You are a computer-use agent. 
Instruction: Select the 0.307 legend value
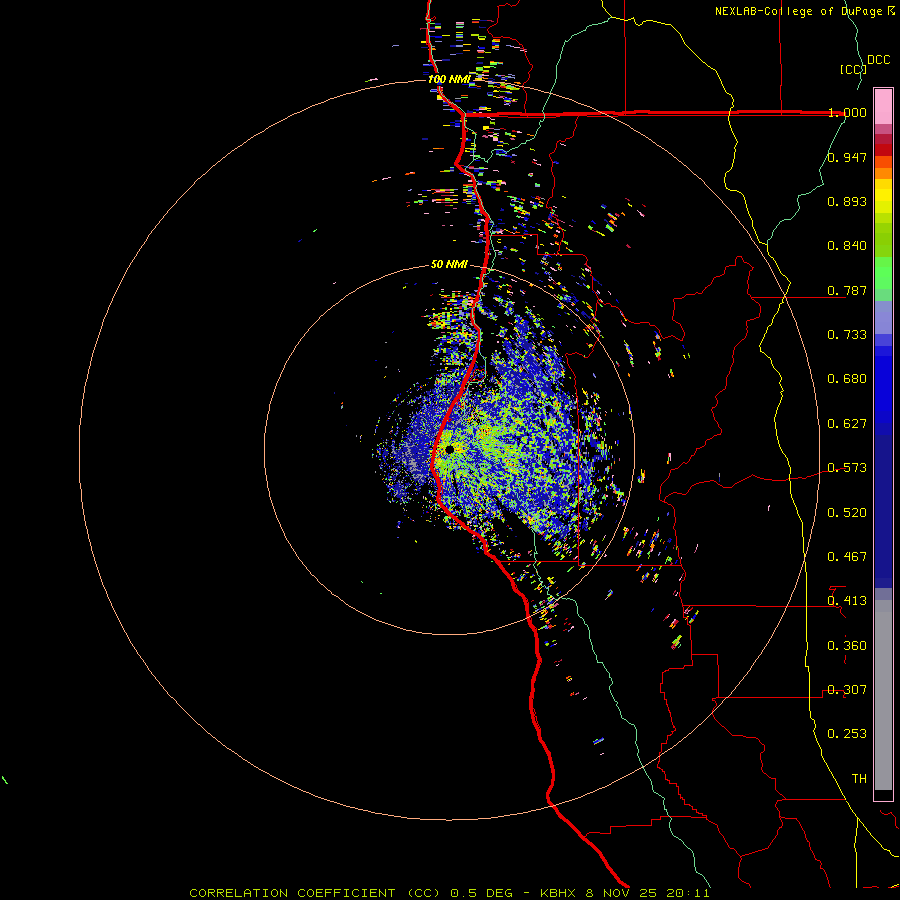847,690
